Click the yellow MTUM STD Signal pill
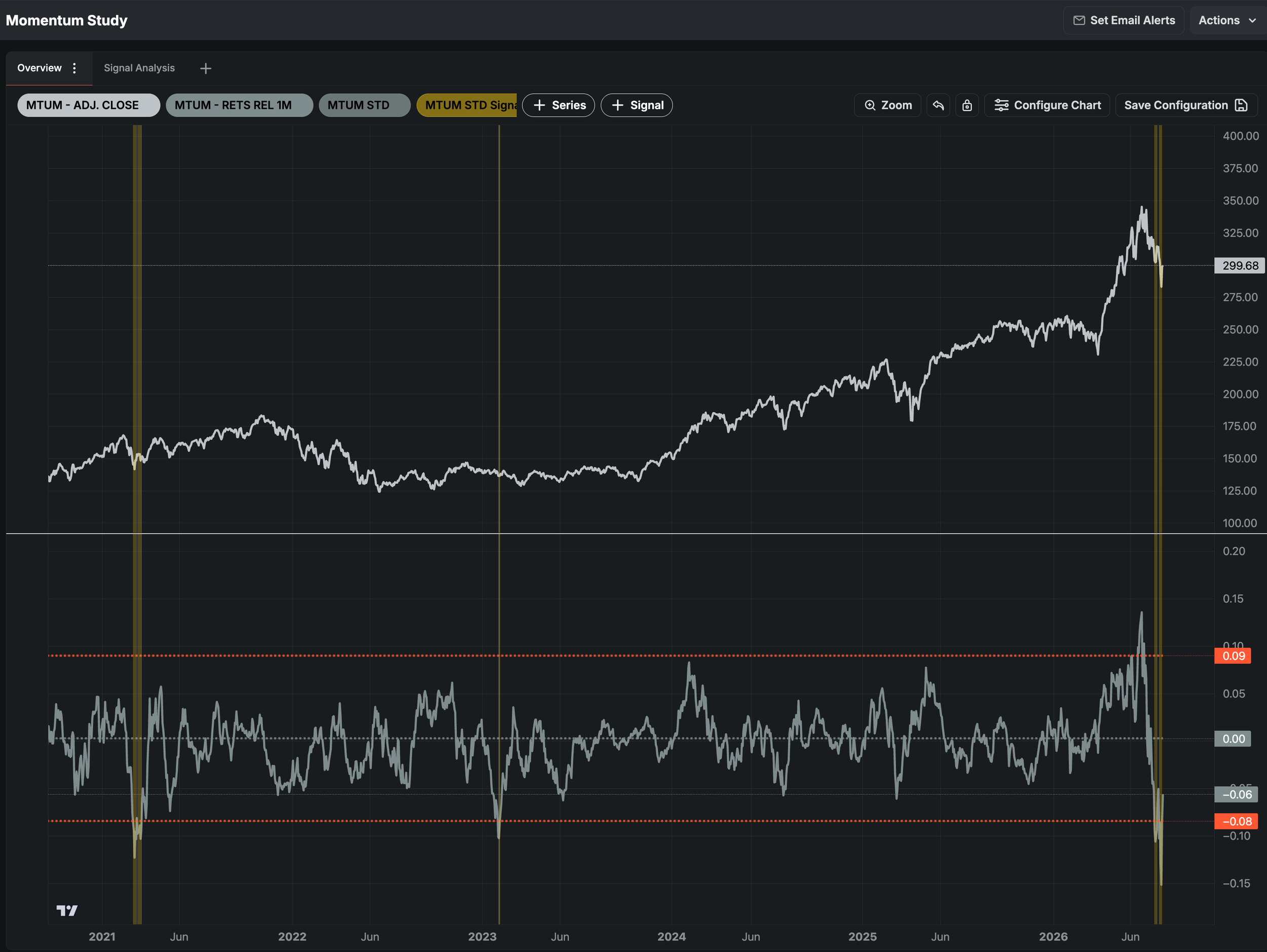 [467, 105]
